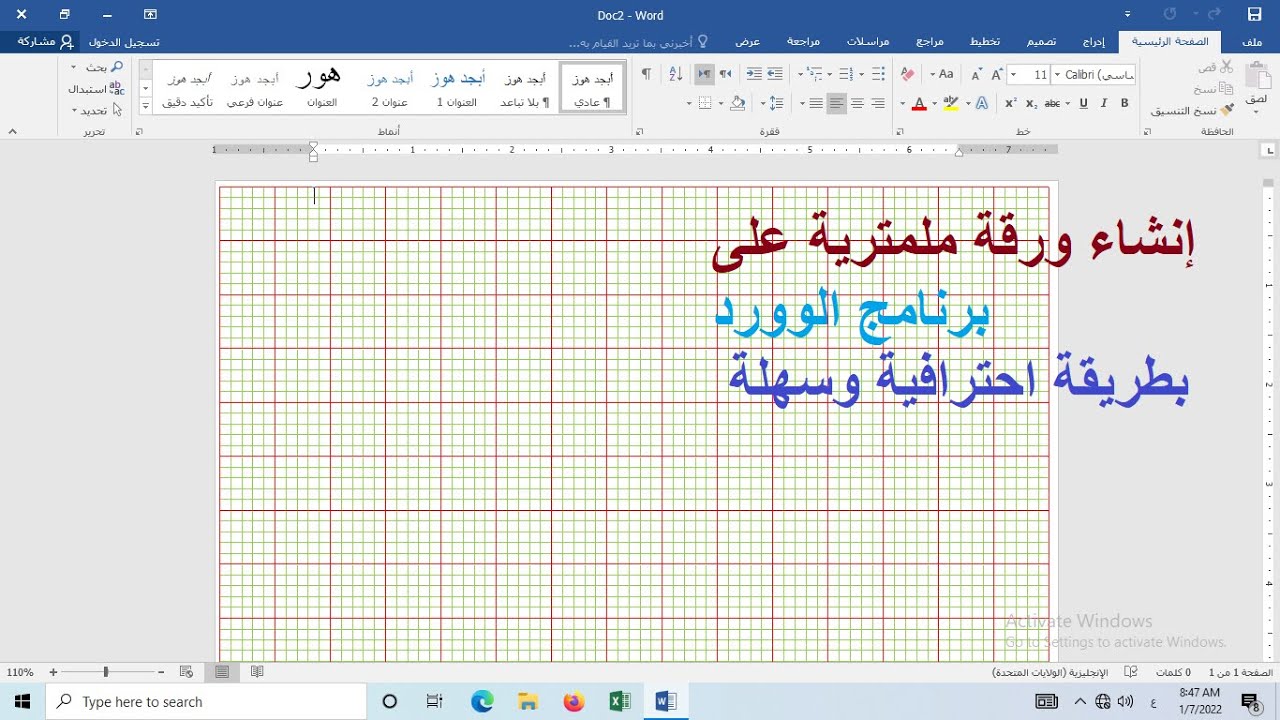
Task: Click the Clear All Formatting eraser icon
Action: tap(907, 74)
